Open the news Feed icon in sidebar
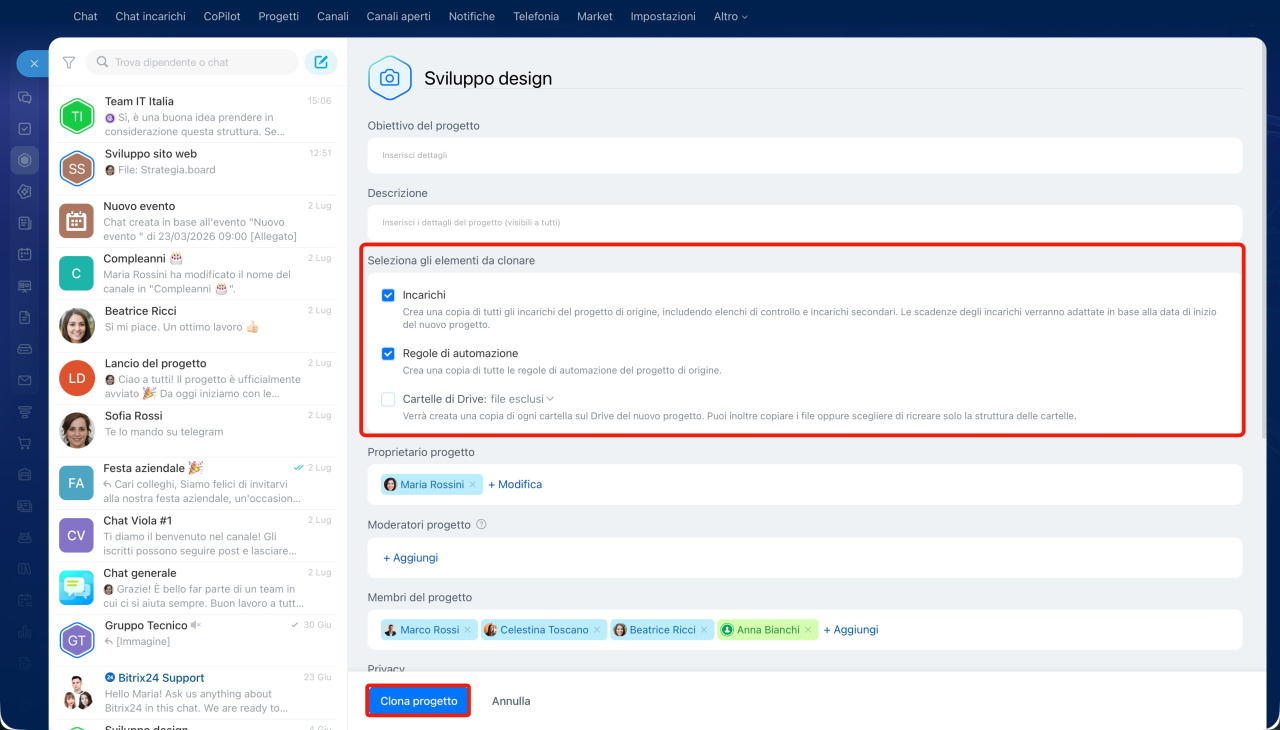 25,223
